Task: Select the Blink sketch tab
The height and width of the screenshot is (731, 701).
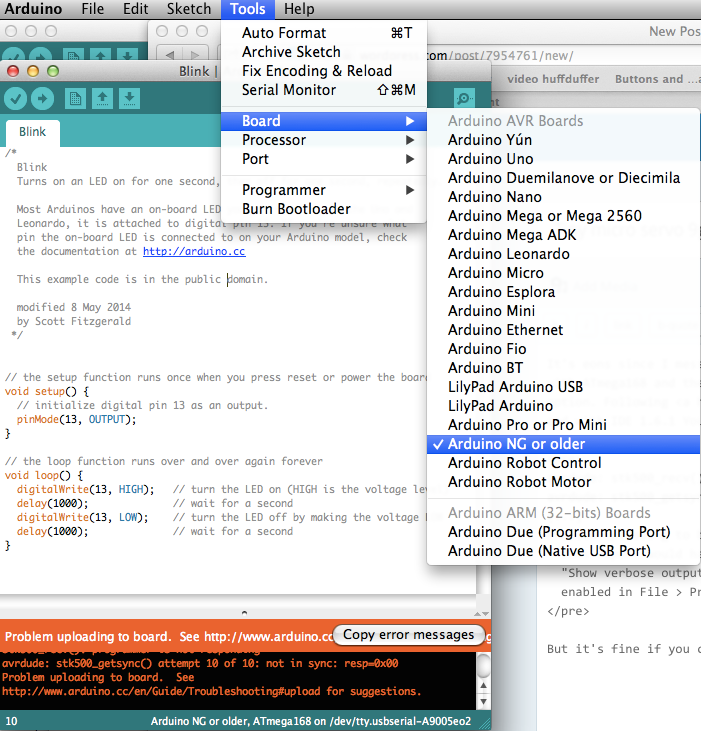Action: [33, 132]
